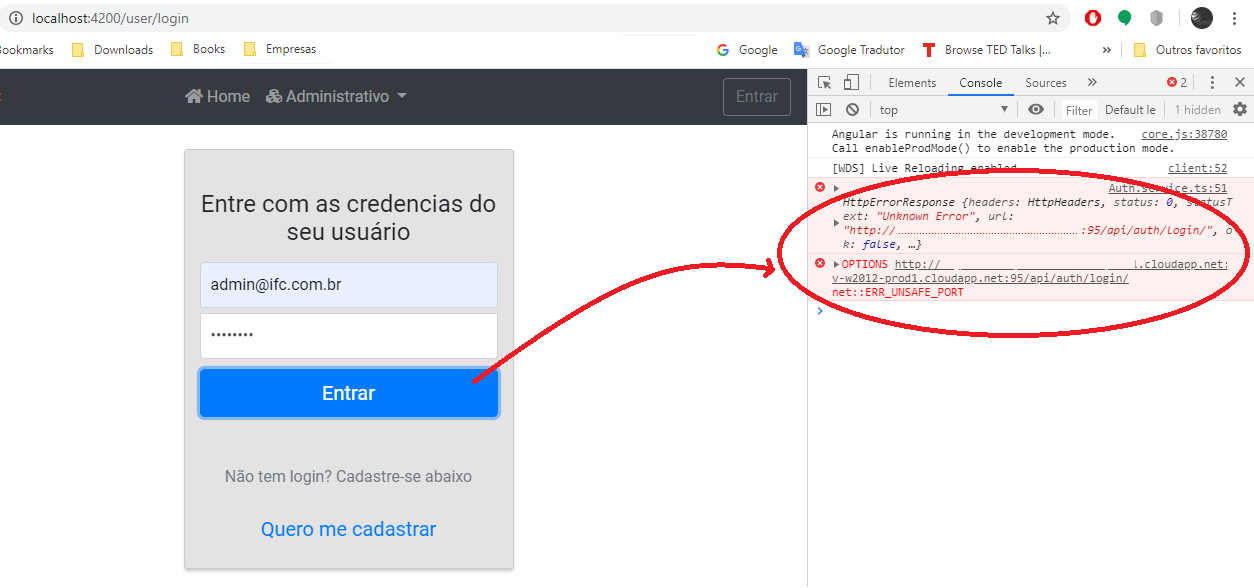Click the gray shield extension icon

(x=1157, y=18)
